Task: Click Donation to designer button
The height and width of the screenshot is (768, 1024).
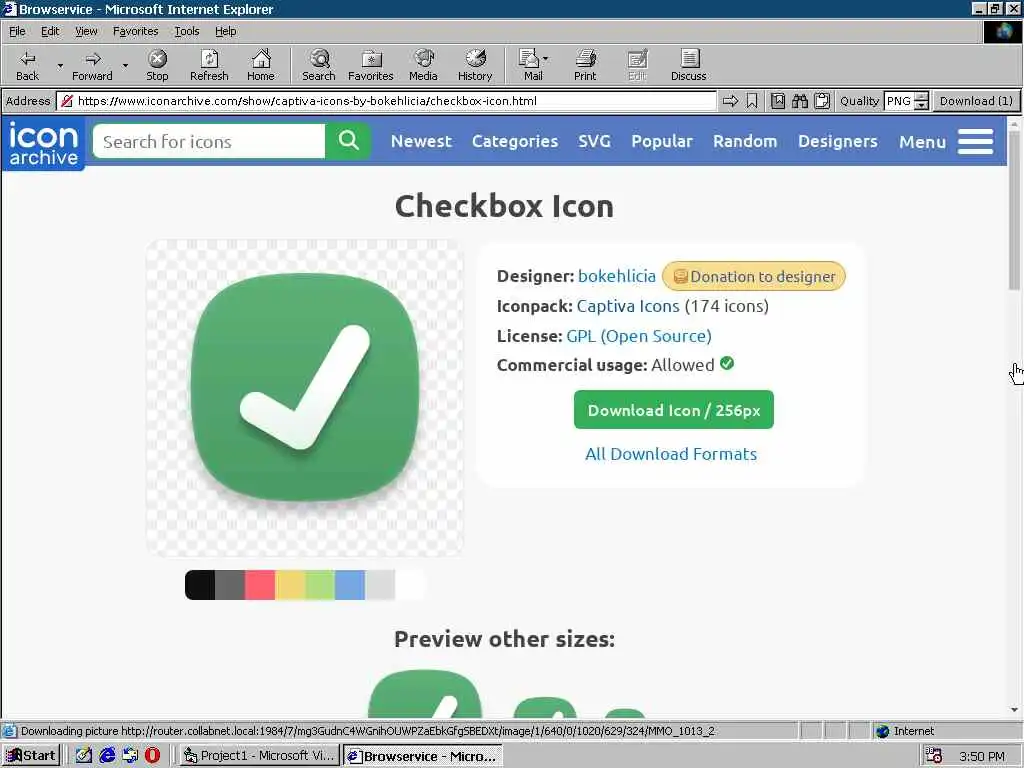Action: [754, 276]
